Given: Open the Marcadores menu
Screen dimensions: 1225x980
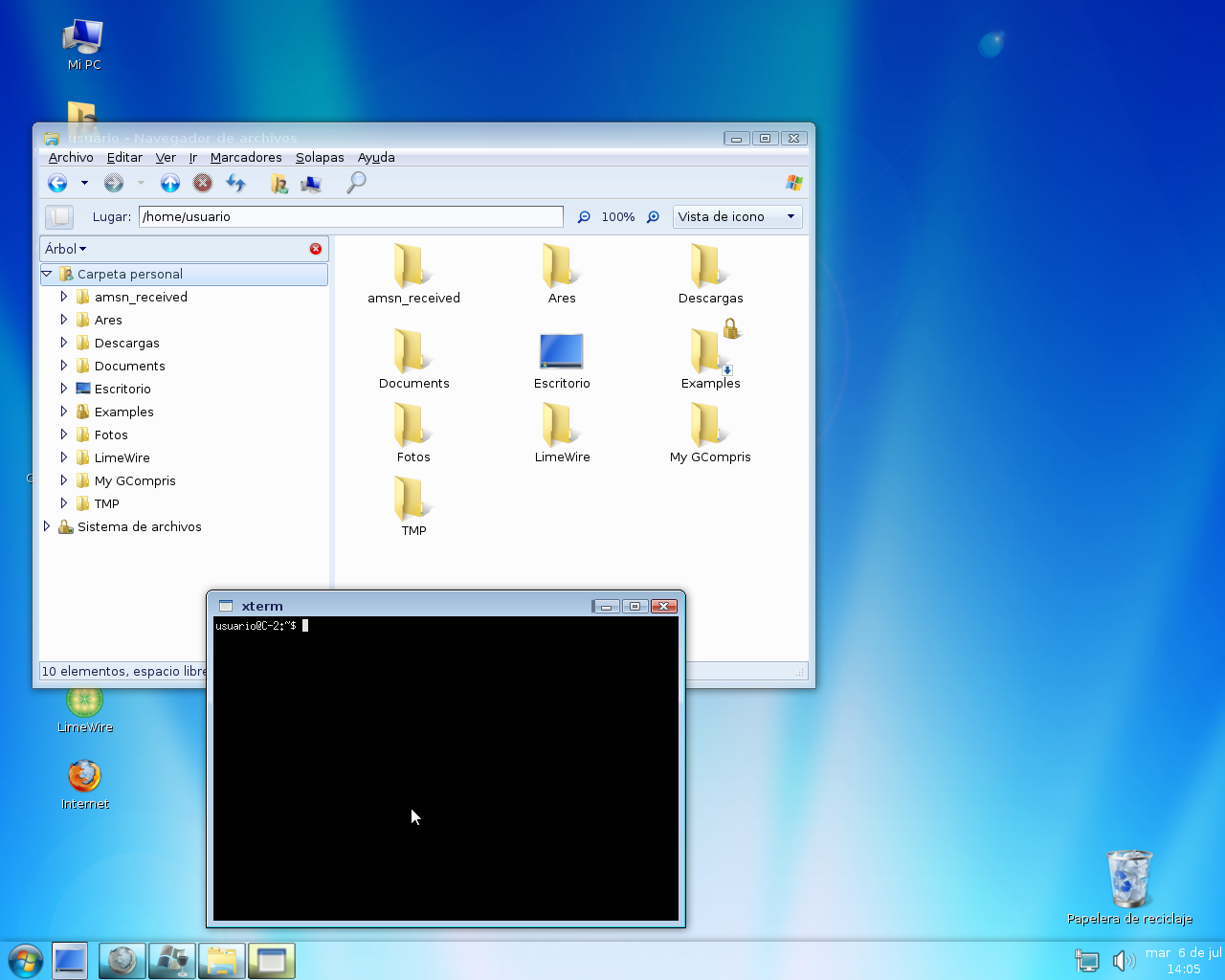Looking at the screenshot, I should (246, 158).
